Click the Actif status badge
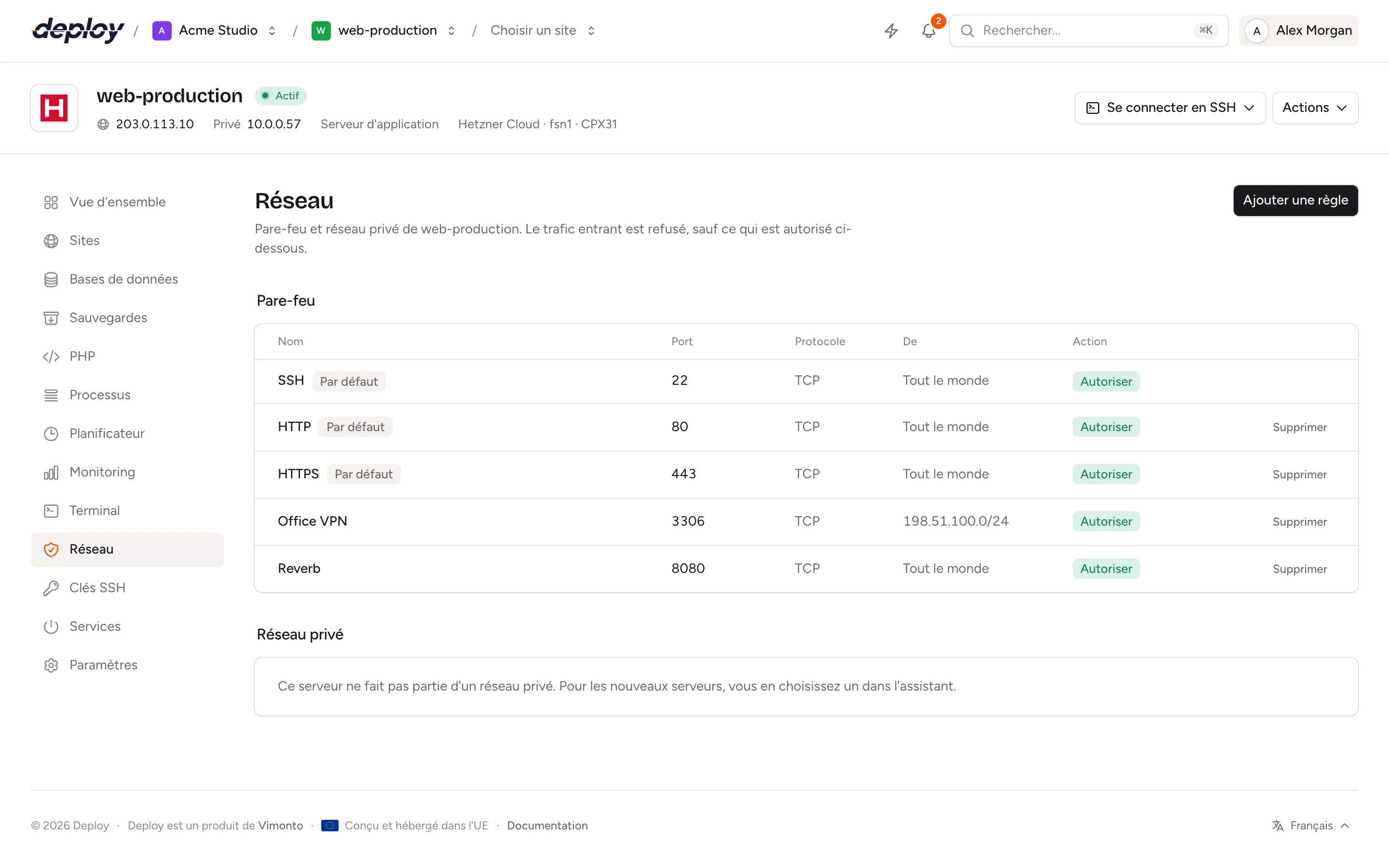 coord(281,96)
